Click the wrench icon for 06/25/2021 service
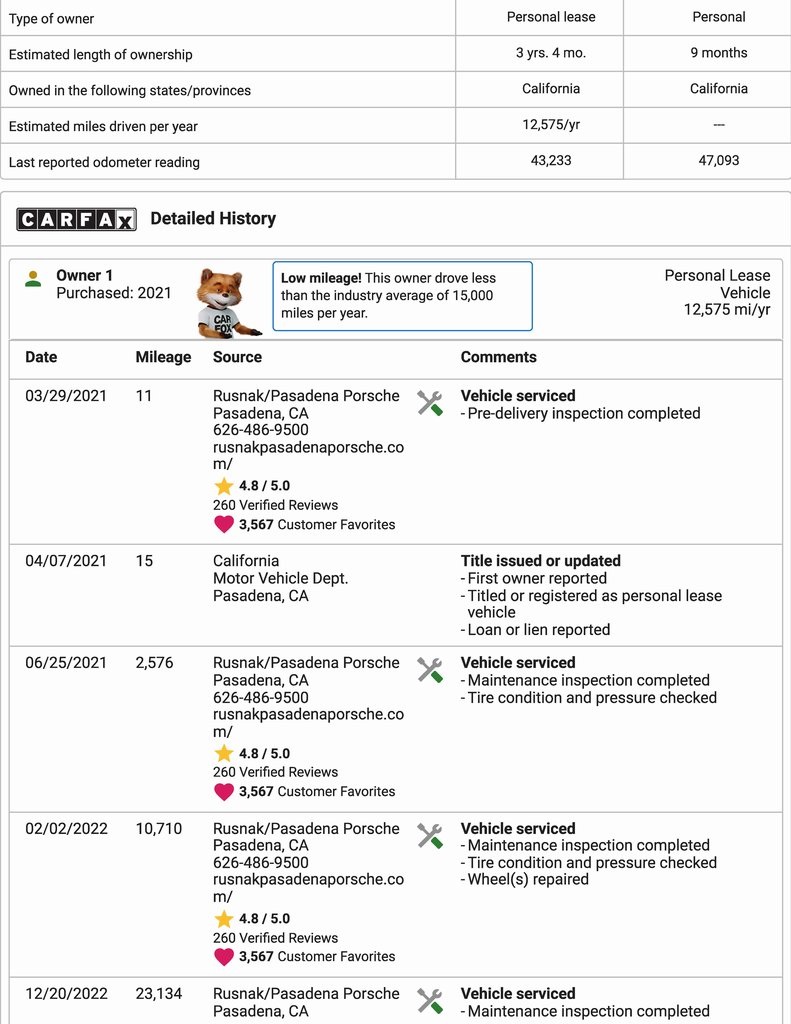Viewport: 791px width, 1024px height. pos(430,670)
